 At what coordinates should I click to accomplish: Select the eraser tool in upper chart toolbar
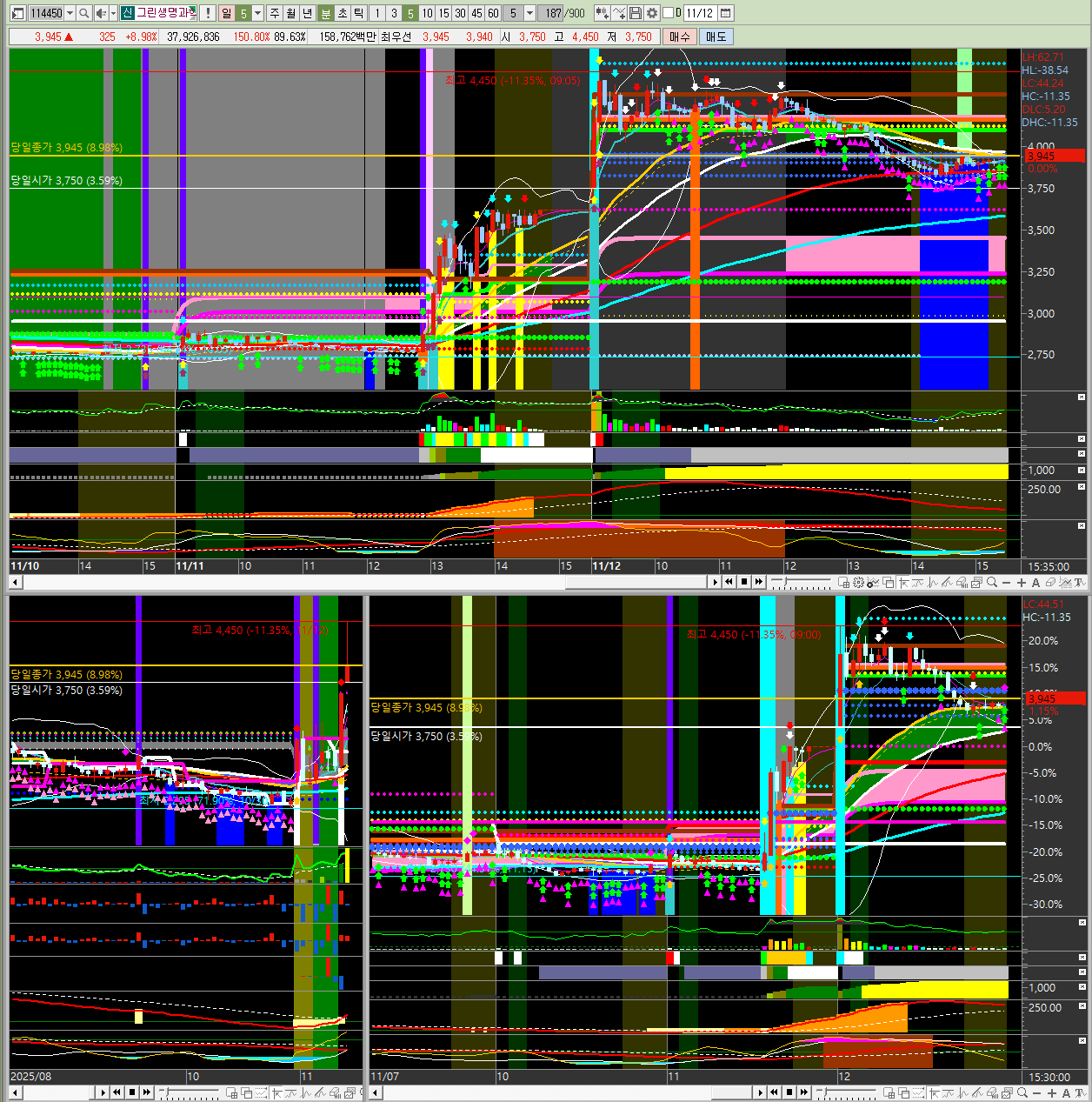point(1050,583)
